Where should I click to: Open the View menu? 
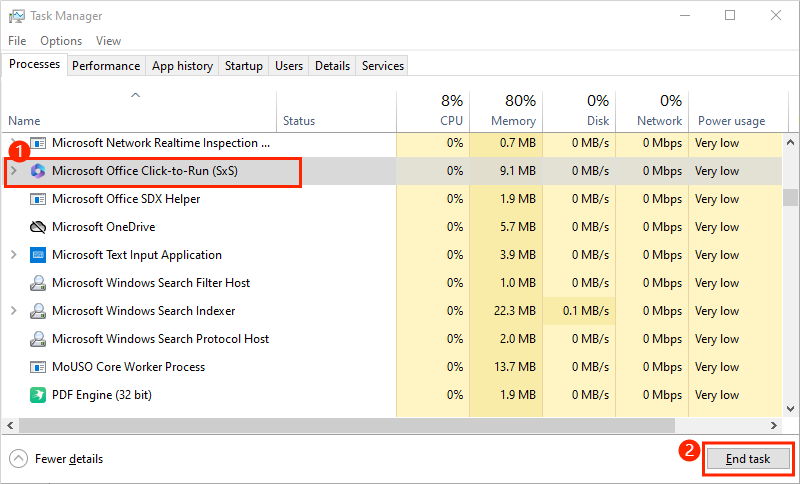(108, 41)
